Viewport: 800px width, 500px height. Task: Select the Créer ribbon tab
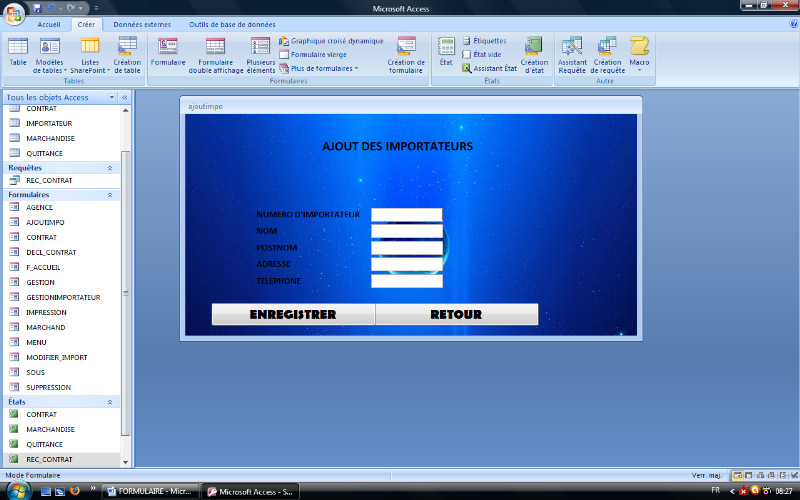click(x=86, y=24)
